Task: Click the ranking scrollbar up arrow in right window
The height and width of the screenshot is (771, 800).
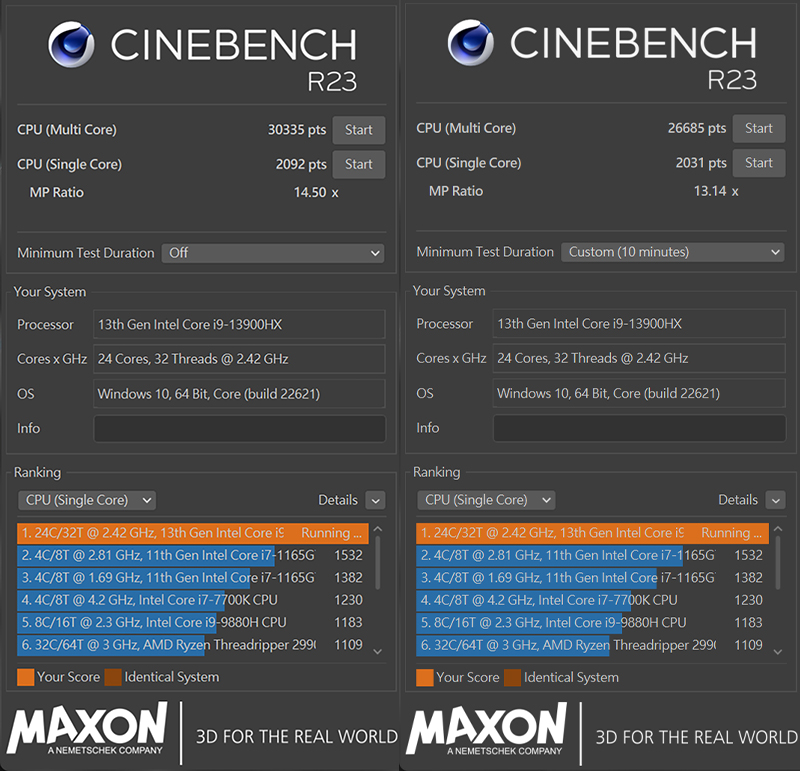Action: coord(778,529)
